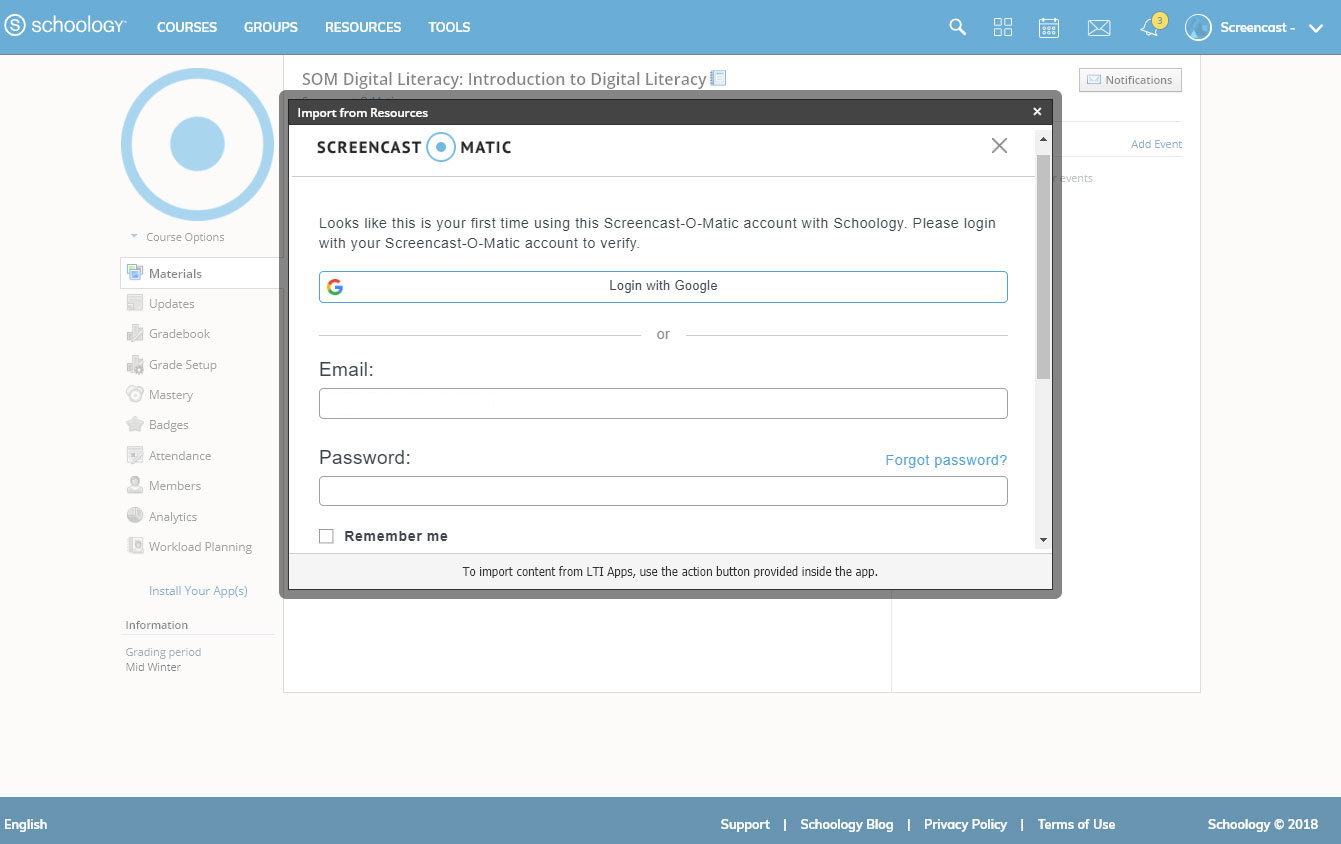
Task: Expand Course Options dropdown
Action: [177, 237]
